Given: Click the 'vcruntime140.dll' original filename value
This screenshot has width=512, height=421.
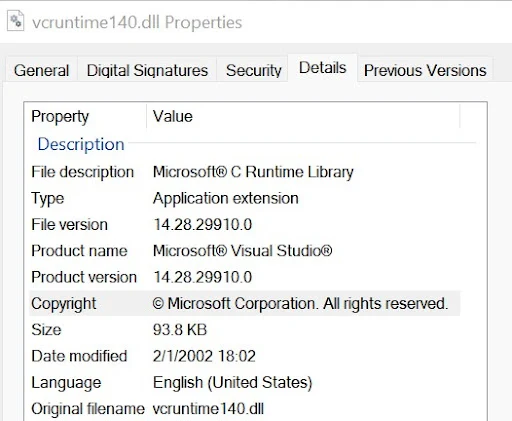Looking at the screenshot, I should (208, 409).
